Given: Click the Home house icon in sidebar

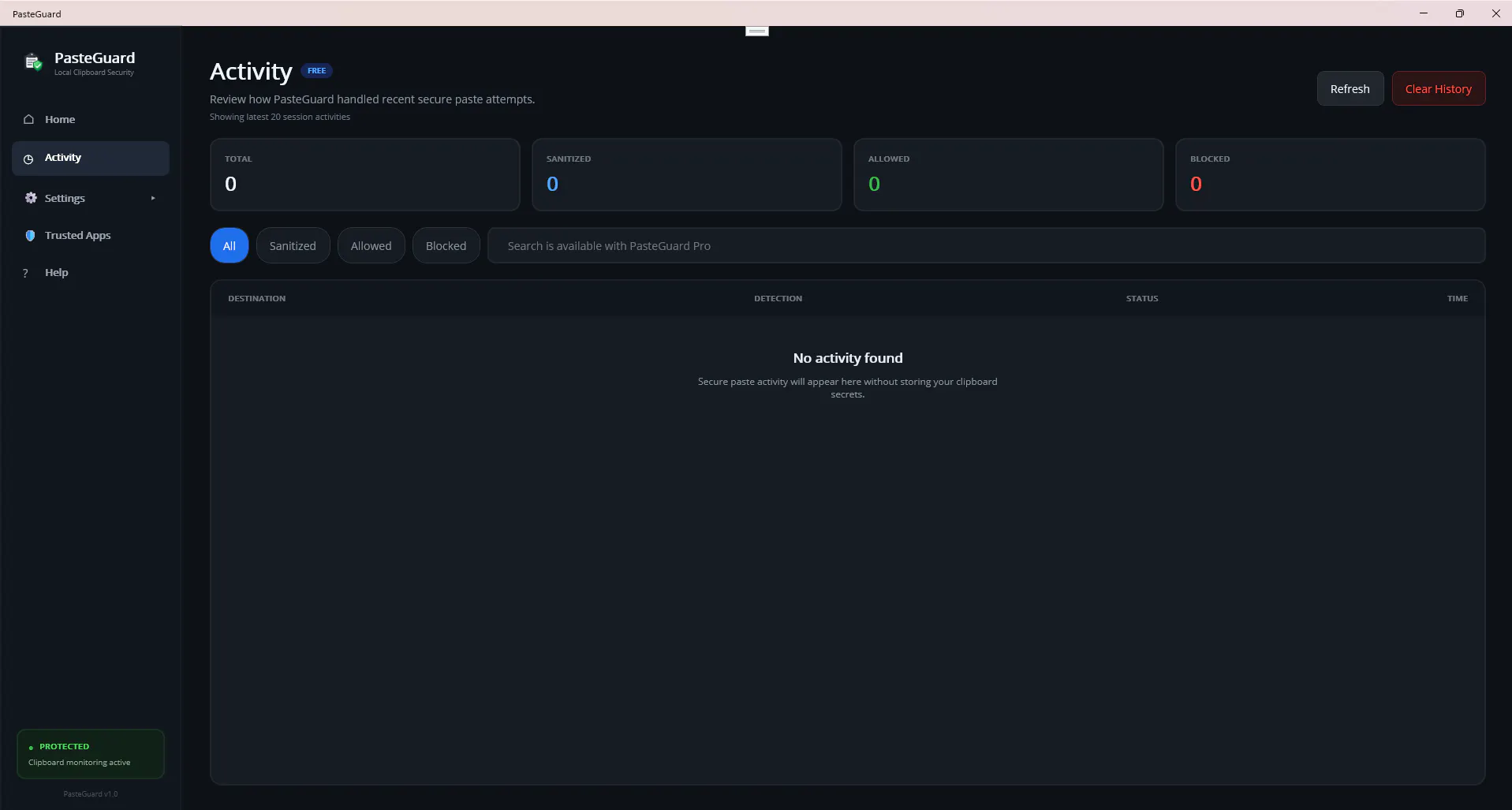Looking at the screenshot, I should click(29, 119).
